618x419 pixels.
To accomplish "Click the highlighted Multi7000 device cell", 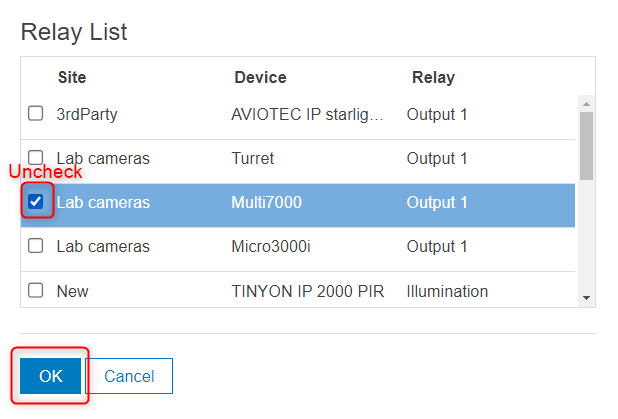I will tap(266, 202).
